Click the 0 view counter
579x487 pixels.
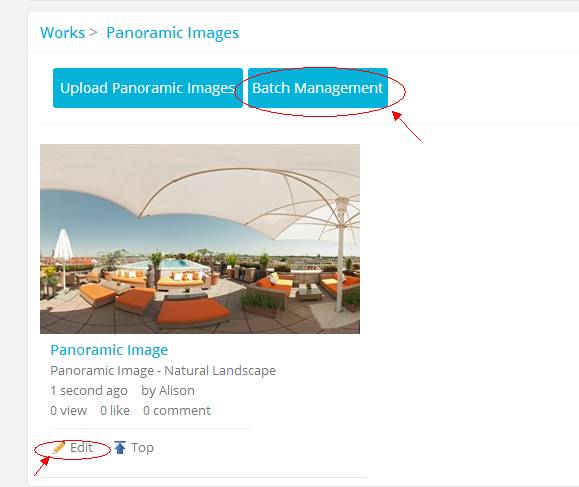coord(69,411)
